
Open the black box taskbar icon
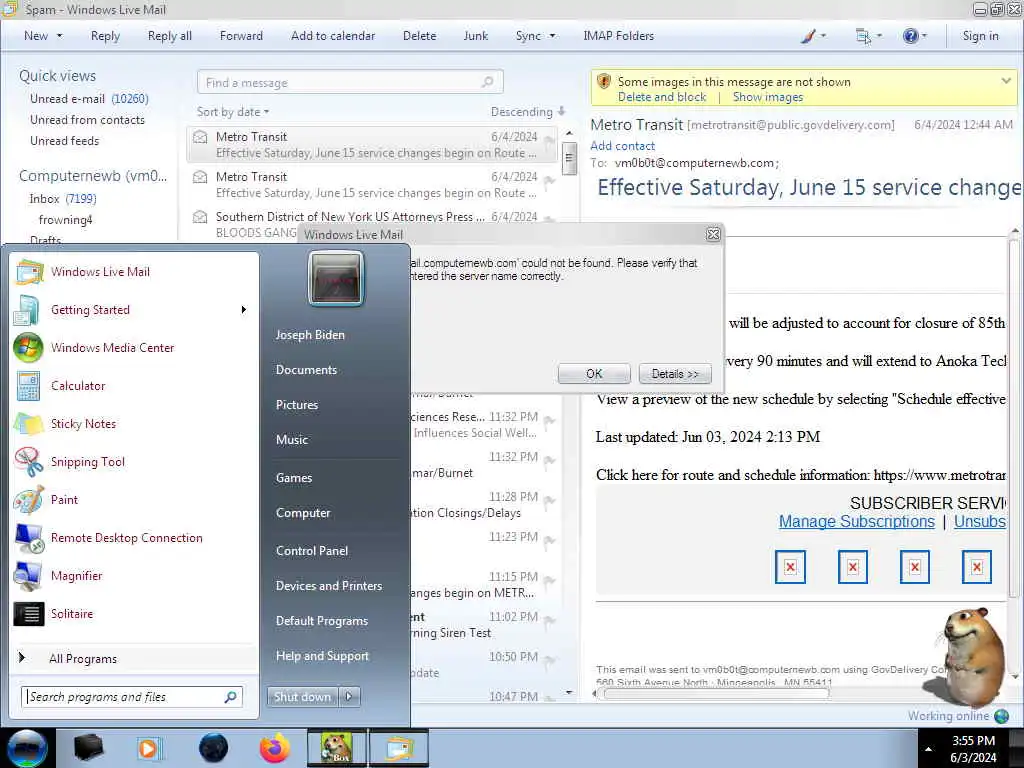(88, 748)
